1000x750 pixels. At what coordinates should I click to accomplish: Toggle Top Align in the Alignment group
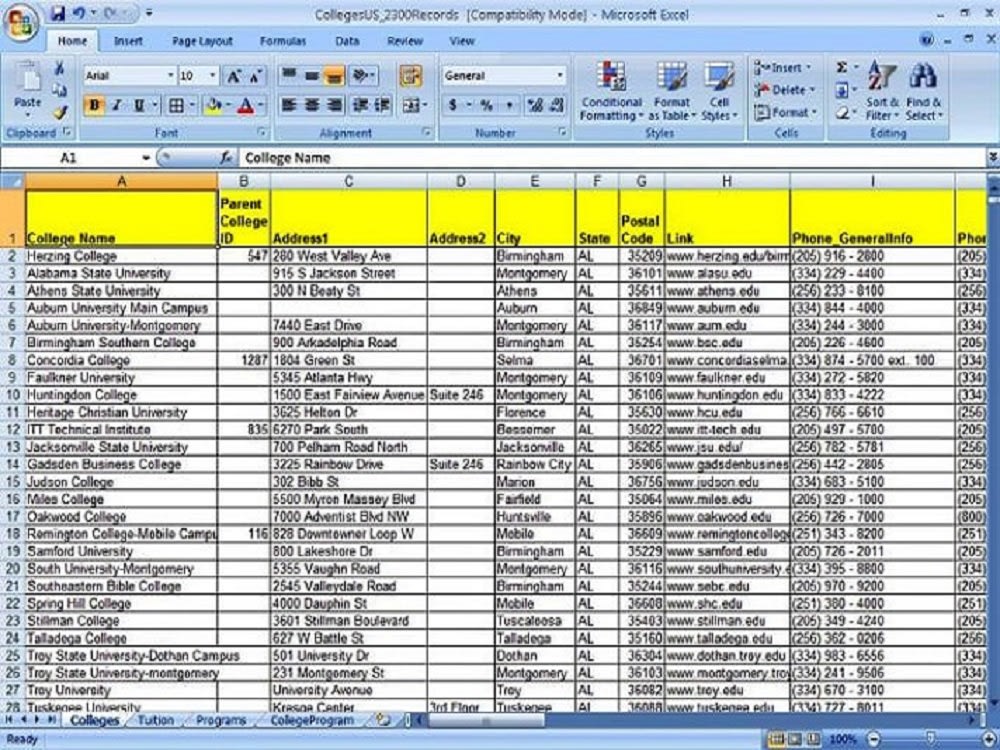pos(289,76)
